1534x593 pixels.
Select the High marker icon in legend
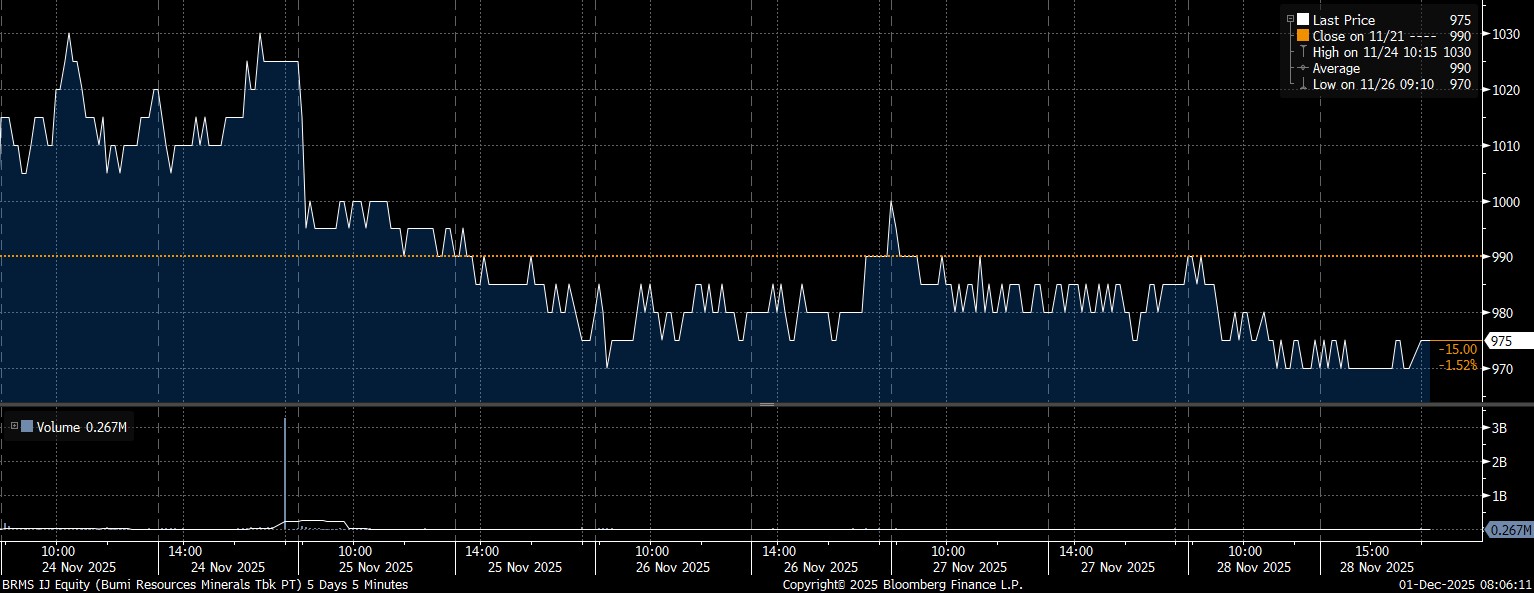click(x=1303, y=52)
